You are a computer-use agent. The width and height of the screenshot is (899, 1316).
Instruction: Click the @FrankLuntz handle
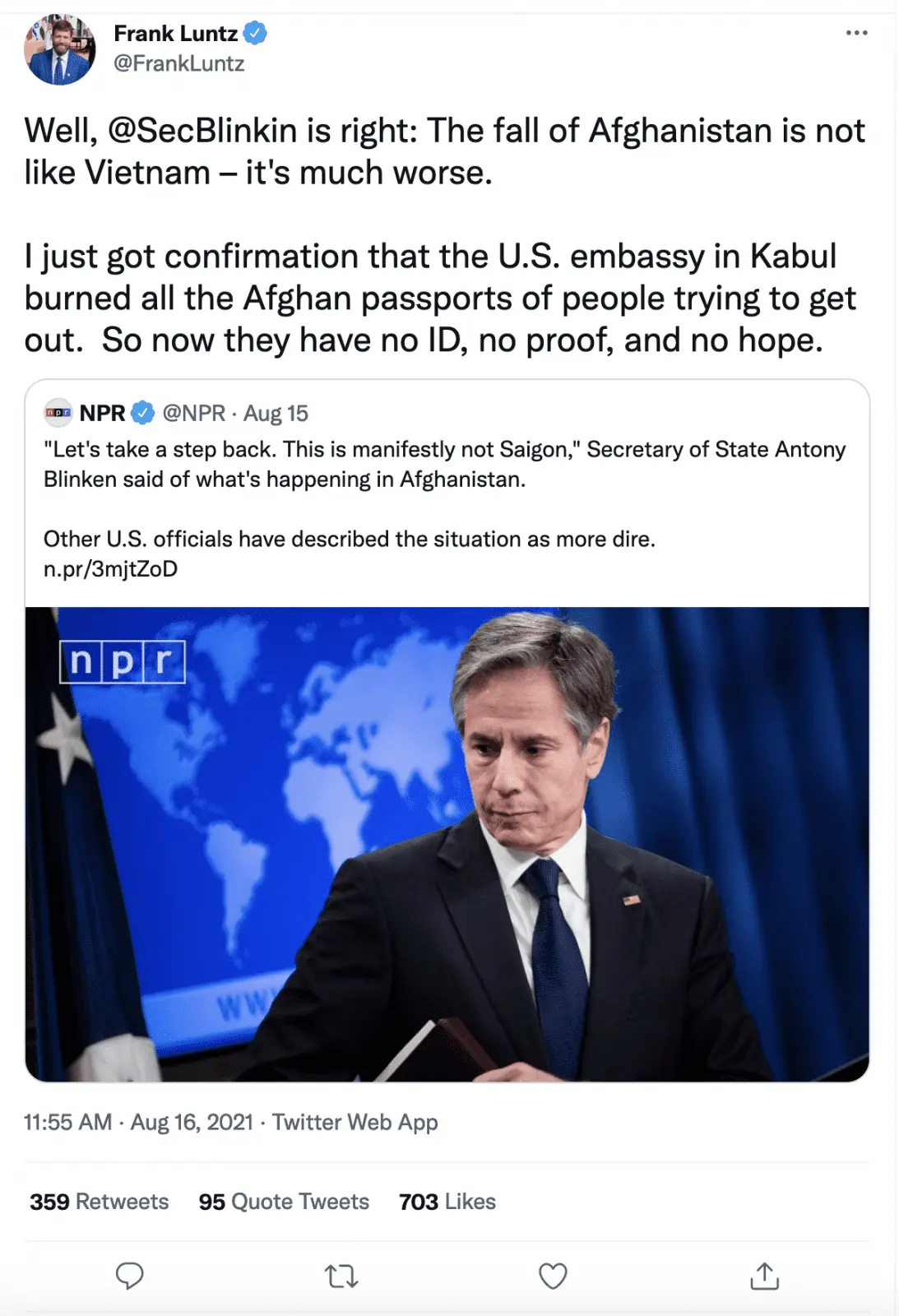[178, 64]
